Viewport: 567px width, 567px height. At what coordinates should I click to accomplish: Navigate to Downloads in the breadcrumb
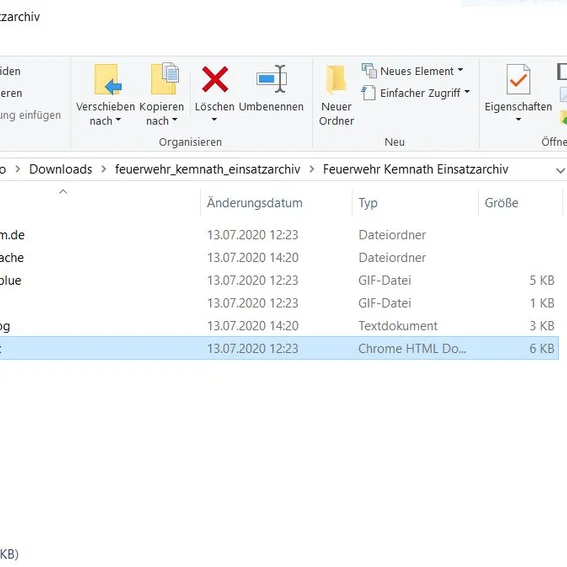coord(61,169)
